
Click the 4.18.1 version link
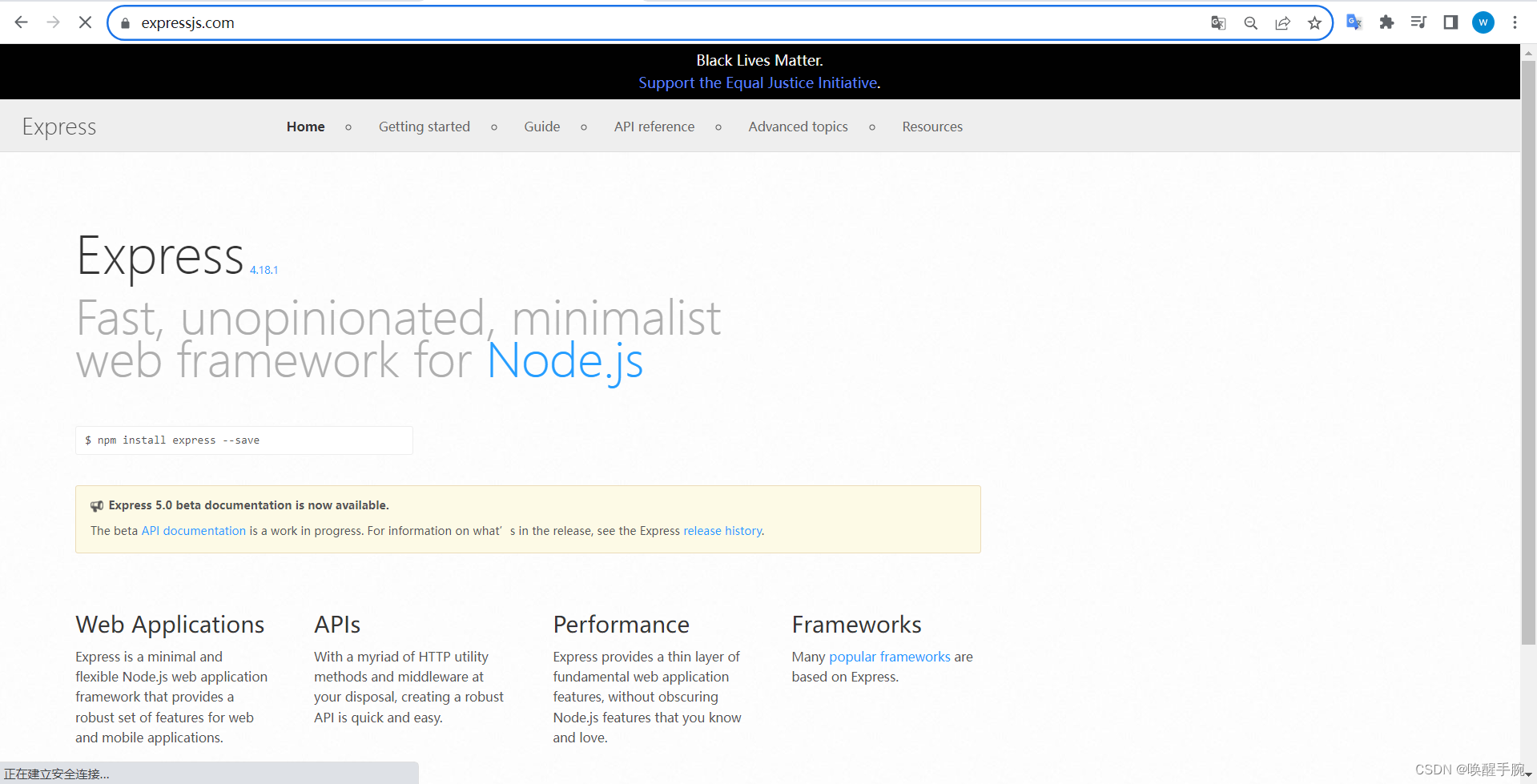point(264,270)
